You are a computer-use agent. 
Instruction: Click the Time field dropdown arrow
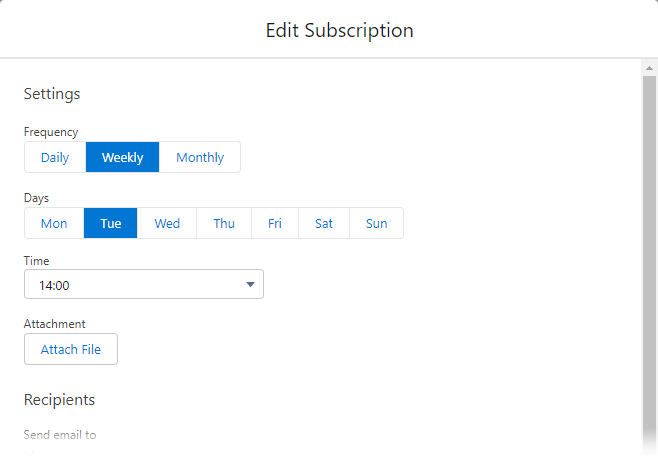coord(250,285)
